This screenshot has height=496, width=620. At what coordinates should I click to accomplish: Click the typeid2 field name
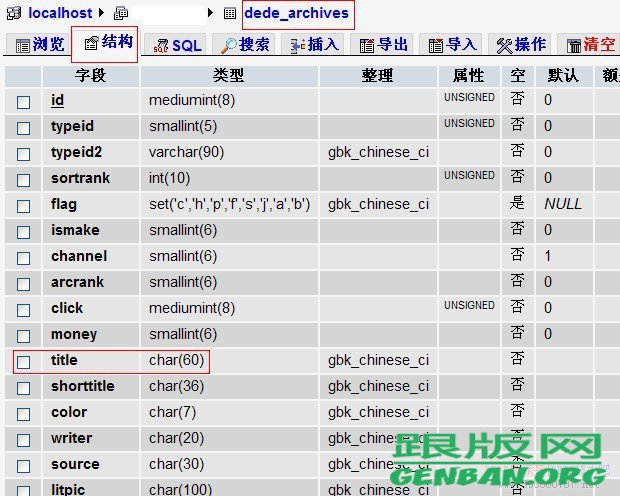coord(77,152)
